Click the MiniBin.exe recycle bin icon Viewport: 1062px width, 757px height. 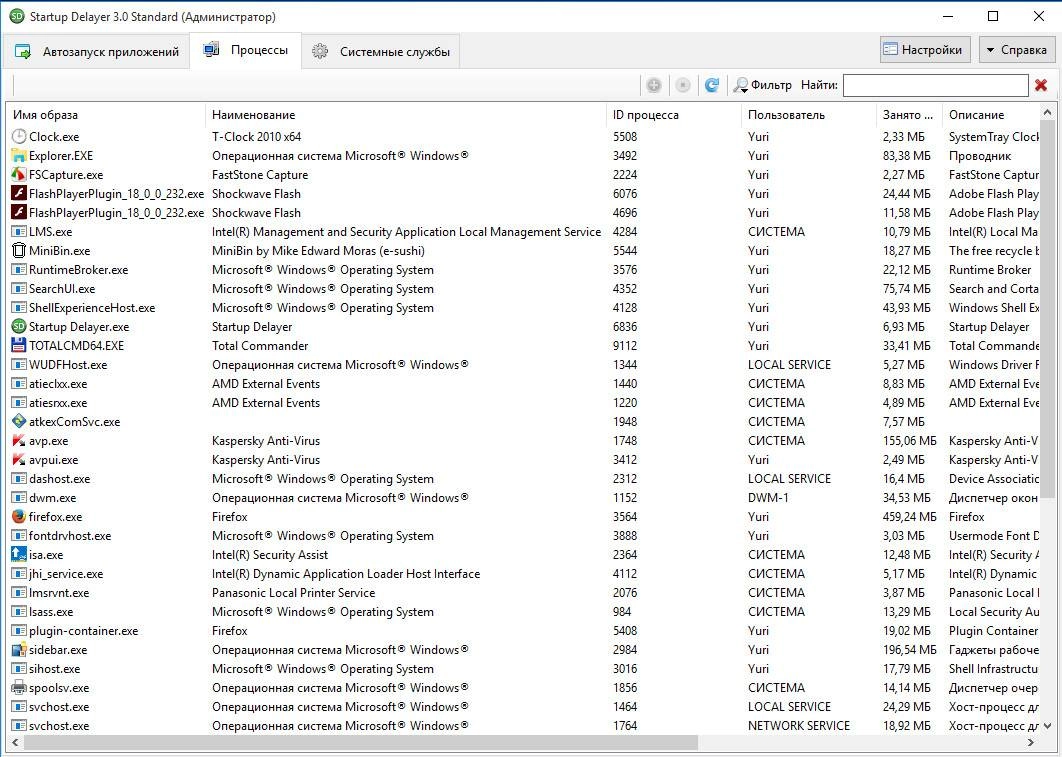[19, 251]
